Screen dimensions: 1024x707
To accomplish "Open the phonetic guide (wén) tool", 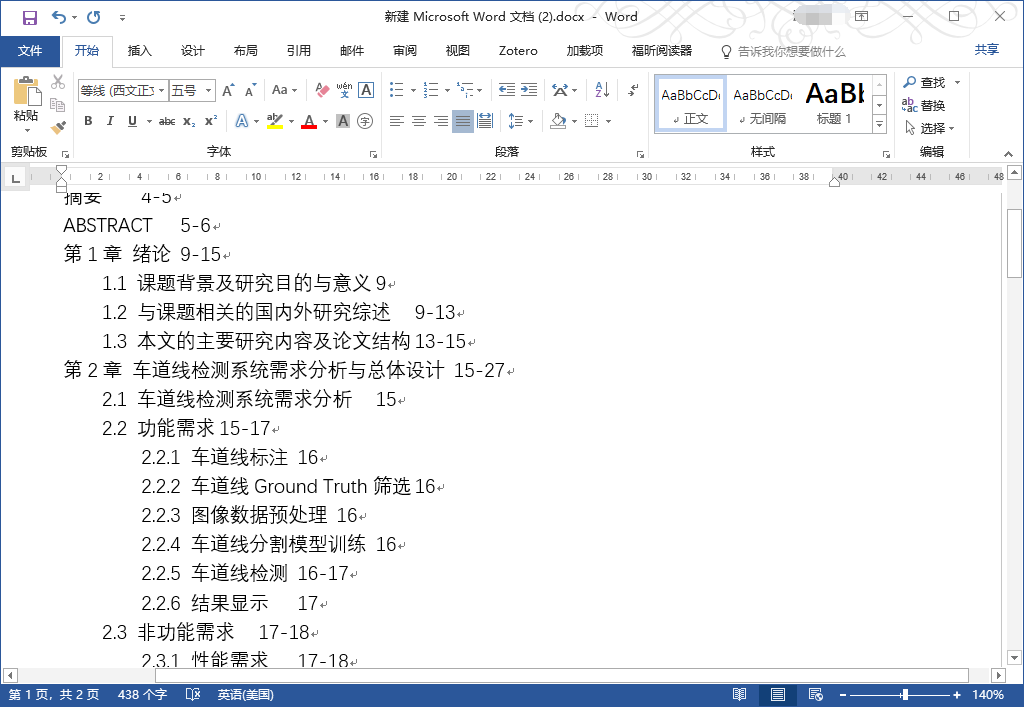I will [344, 90].
